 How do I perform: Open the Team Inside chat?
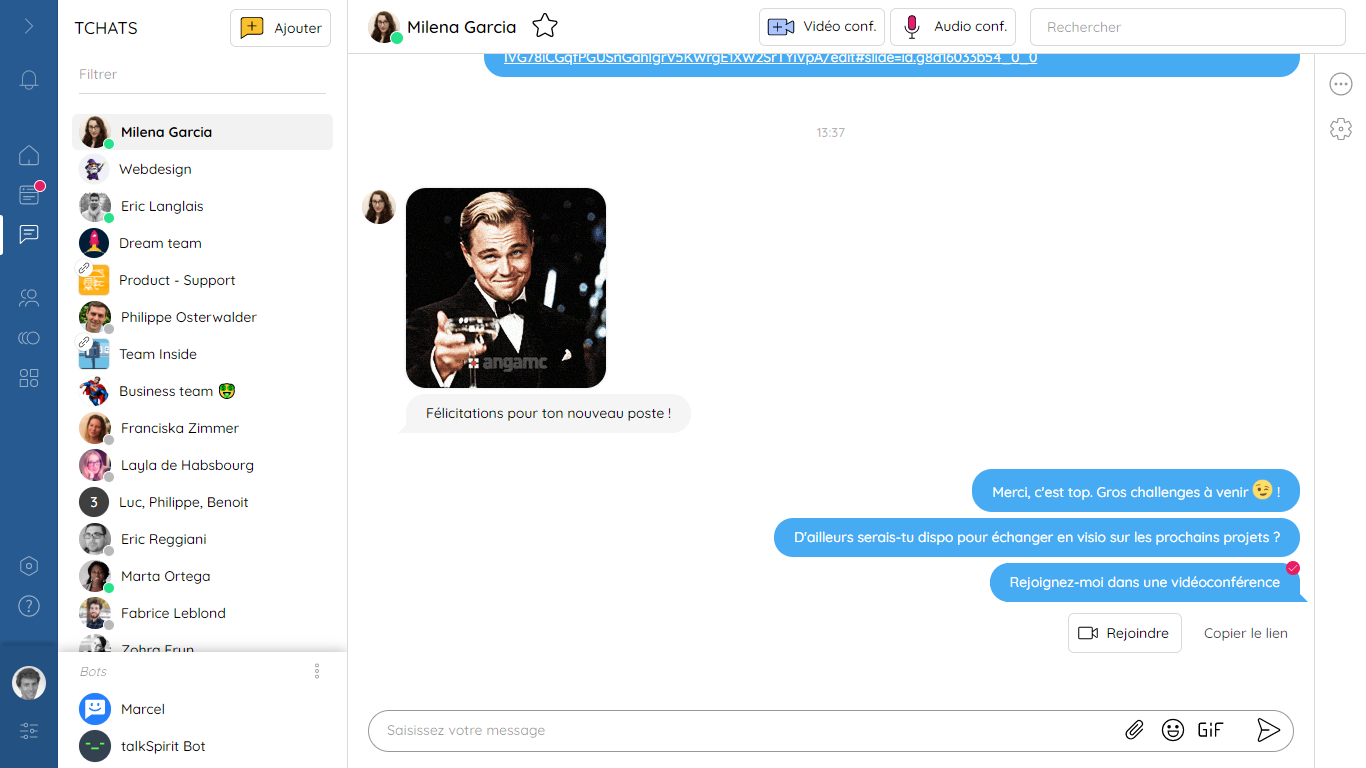coord(202,354)
